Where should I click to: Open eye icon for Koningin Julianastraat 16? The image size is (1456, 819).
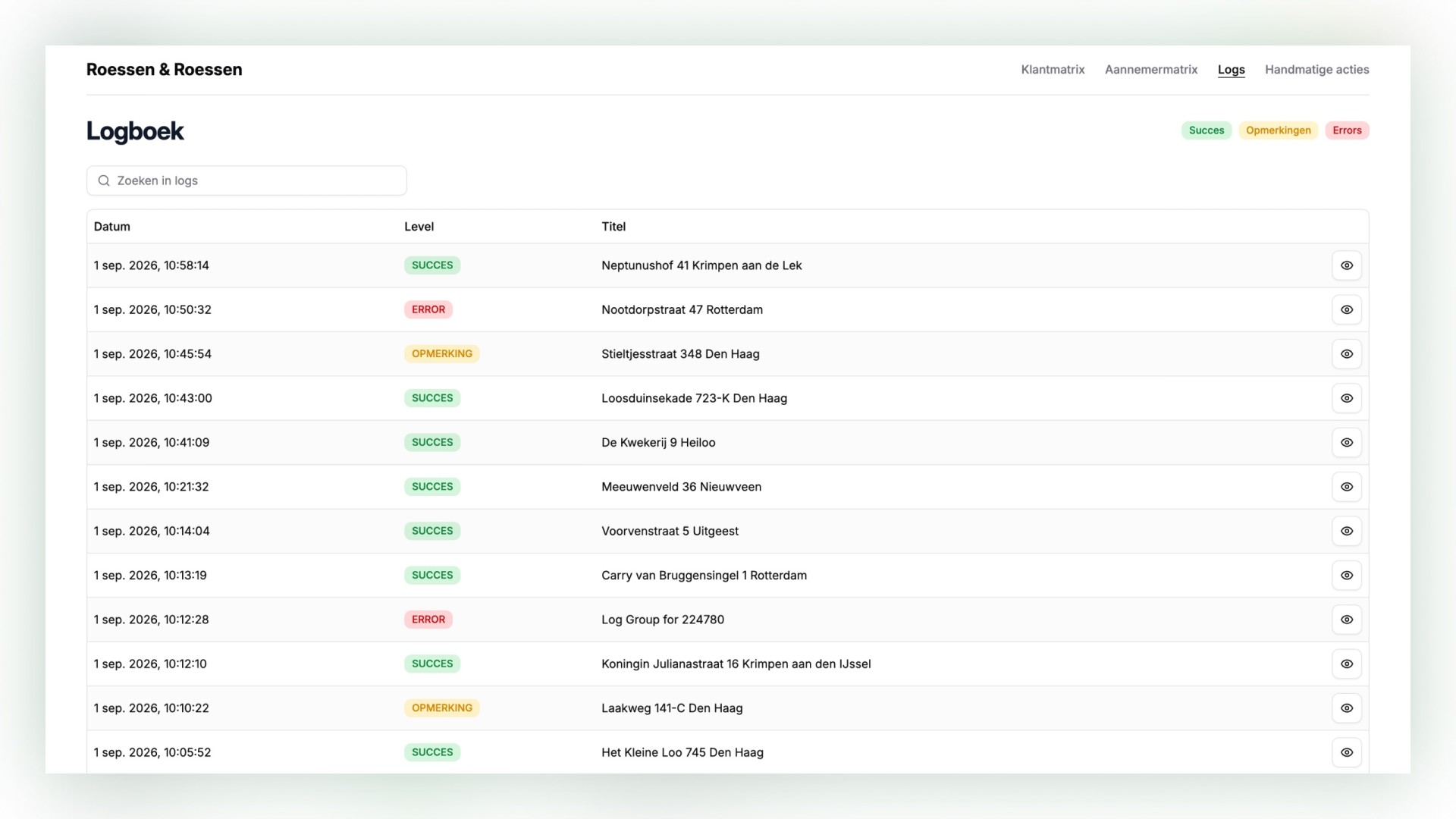click(x=1347, y=664)
